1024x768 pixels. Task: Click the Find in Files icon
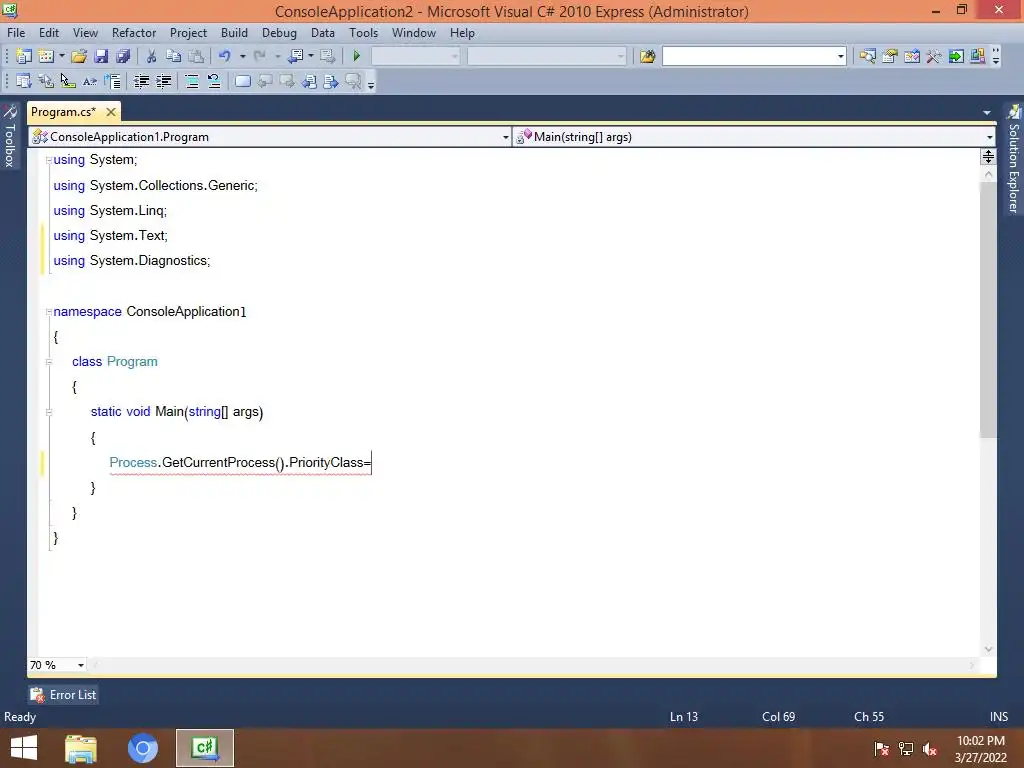pos(647,56)
